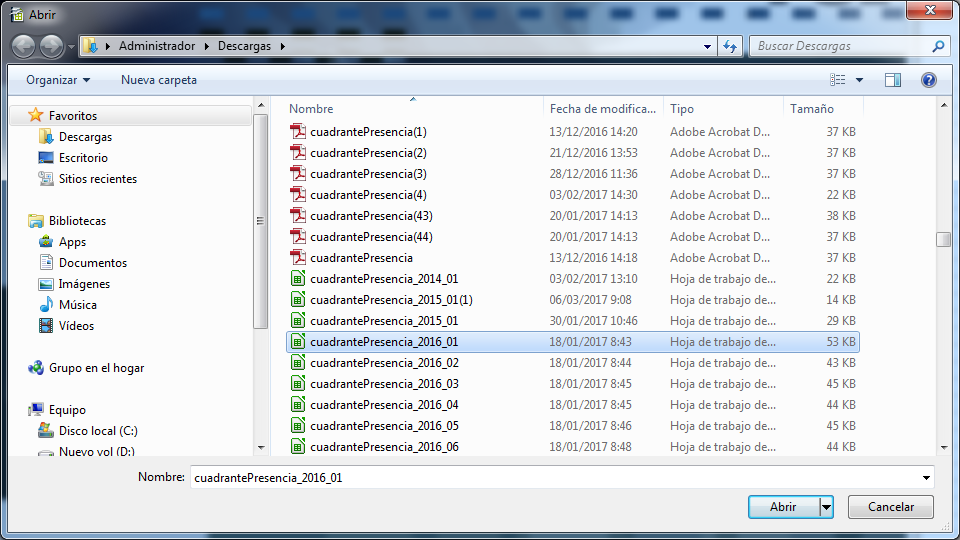
Task: Sort by Fecha de modifica... column header
Action: [603, 108]
